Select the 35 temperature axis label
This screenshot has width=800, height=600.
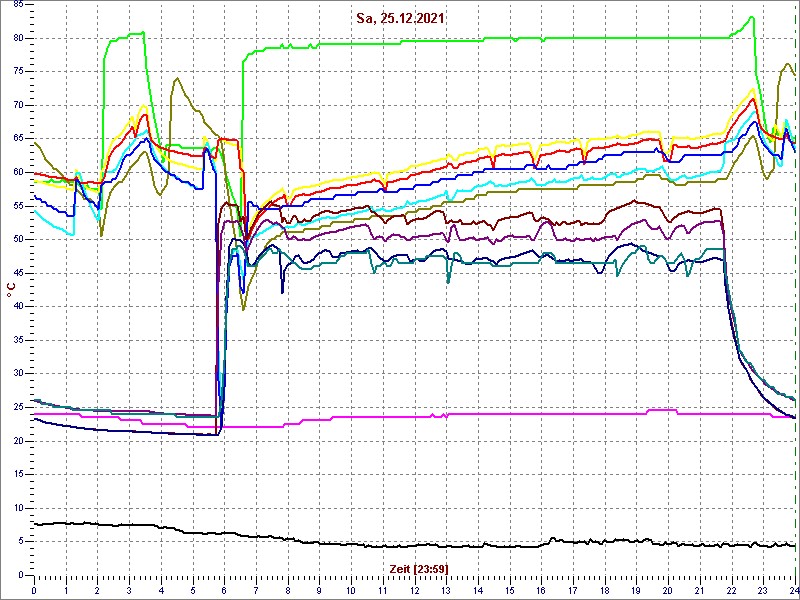pyautogui.click(x=17, y=340)
